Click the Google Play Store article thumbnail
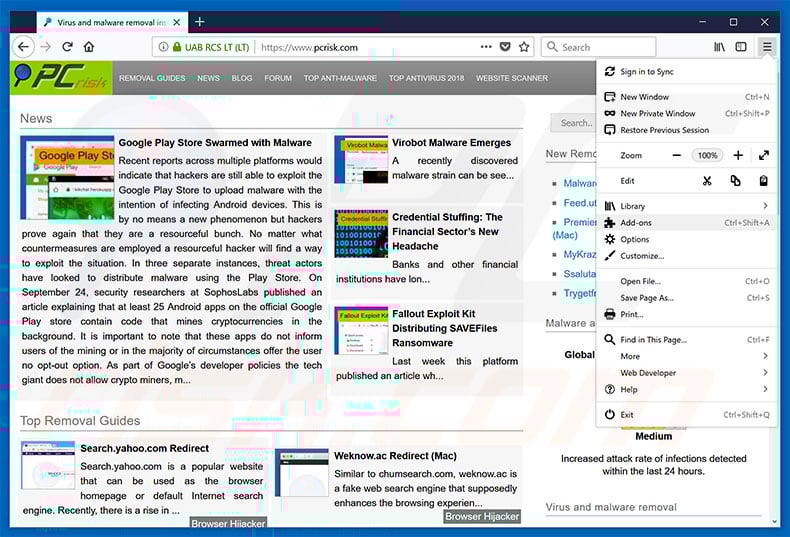Screen dimensions: 790x537 pyautogui.click(x=68, y=178)
